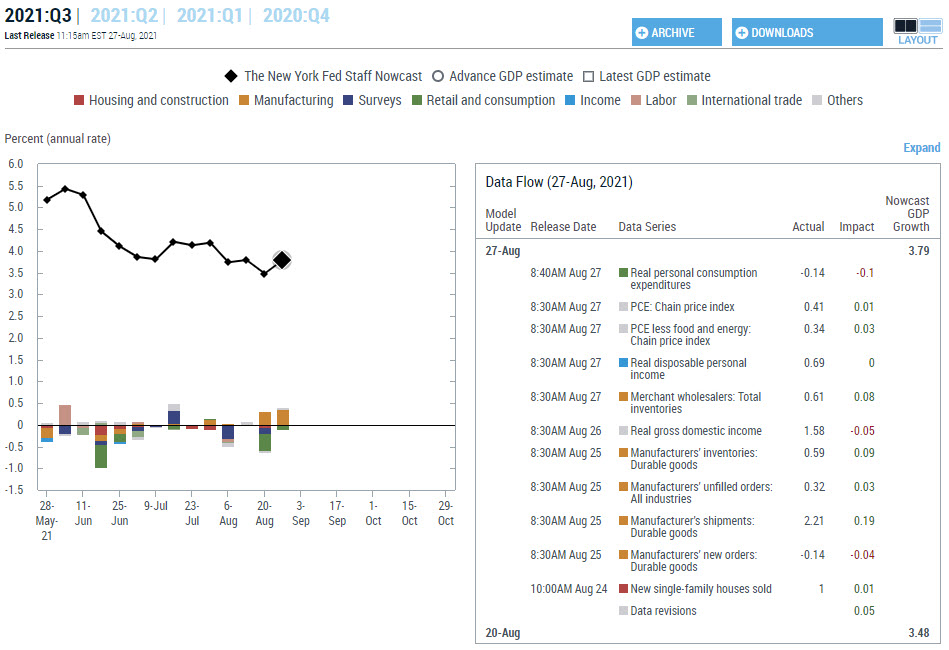Expand the Data Flow panel
This screenshot has height=650, width=949.
(x=921, y=148)
